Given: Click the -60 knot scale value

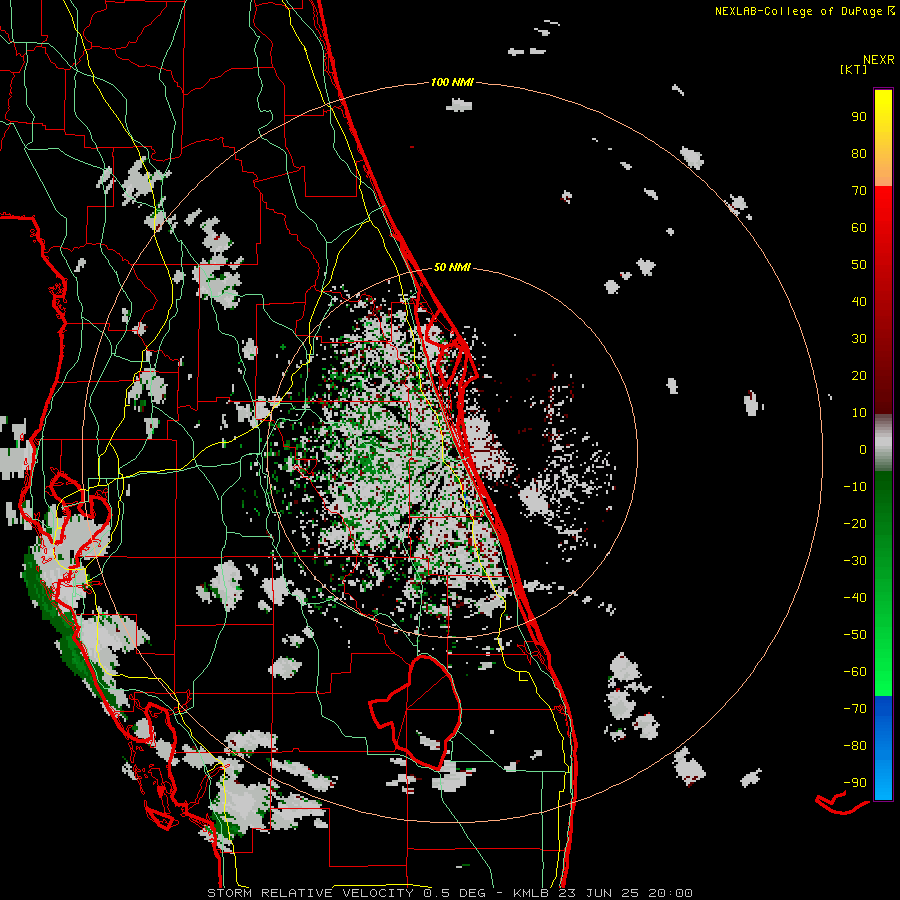Looking at the screenshot, I should coord(855,672).
